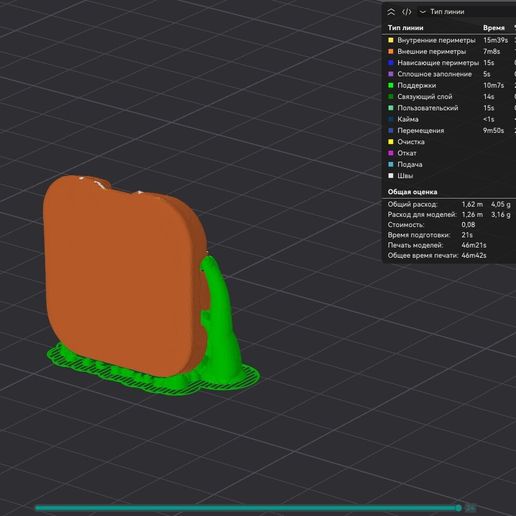Click the Время подготовки 21s value
The width and height of the screenshot is (516, 516).
pos(467,235)
